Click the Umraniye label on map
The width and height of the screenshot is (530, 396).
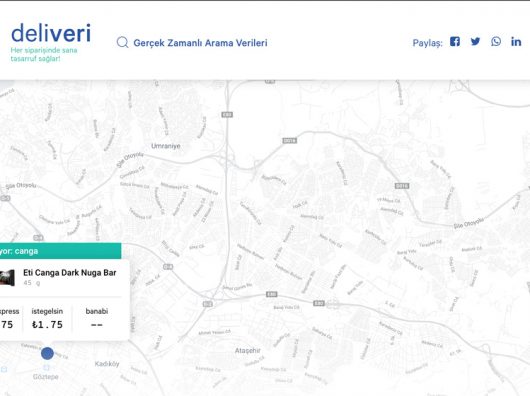pyautogui.click(x=166, y=146)
